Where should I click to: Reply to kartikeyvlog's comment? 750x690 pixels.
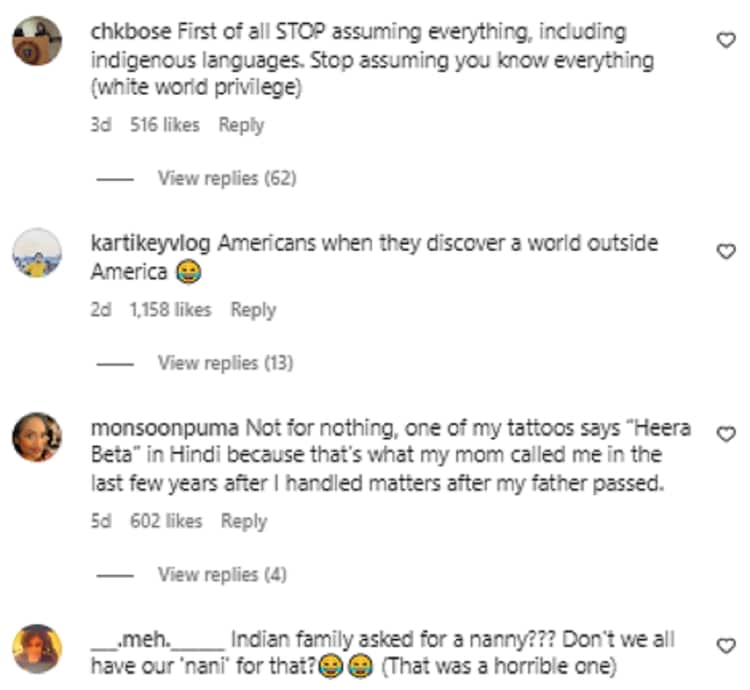(252, 309)
